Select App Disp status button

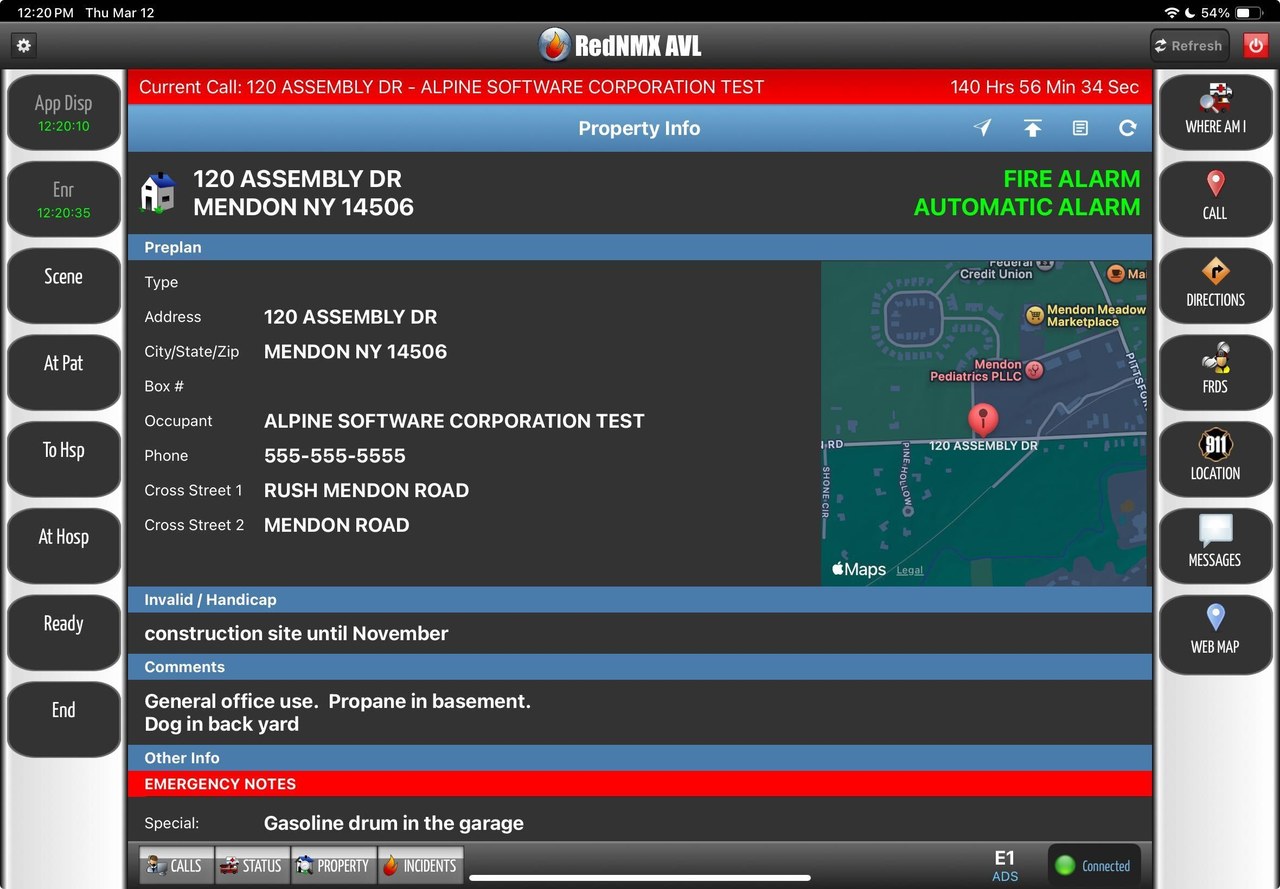[63, 112]
